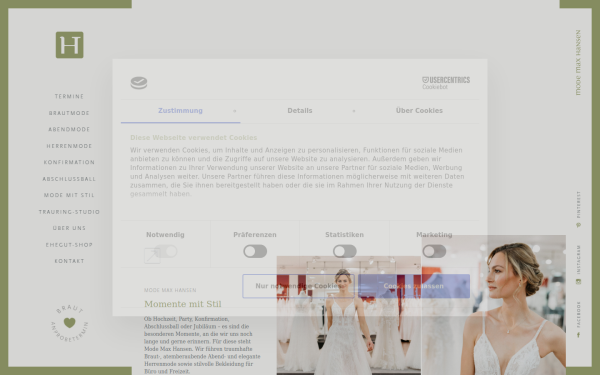Select the Zustimmung tab
Viewport: 600px width, 375px height.
point(180,111)
